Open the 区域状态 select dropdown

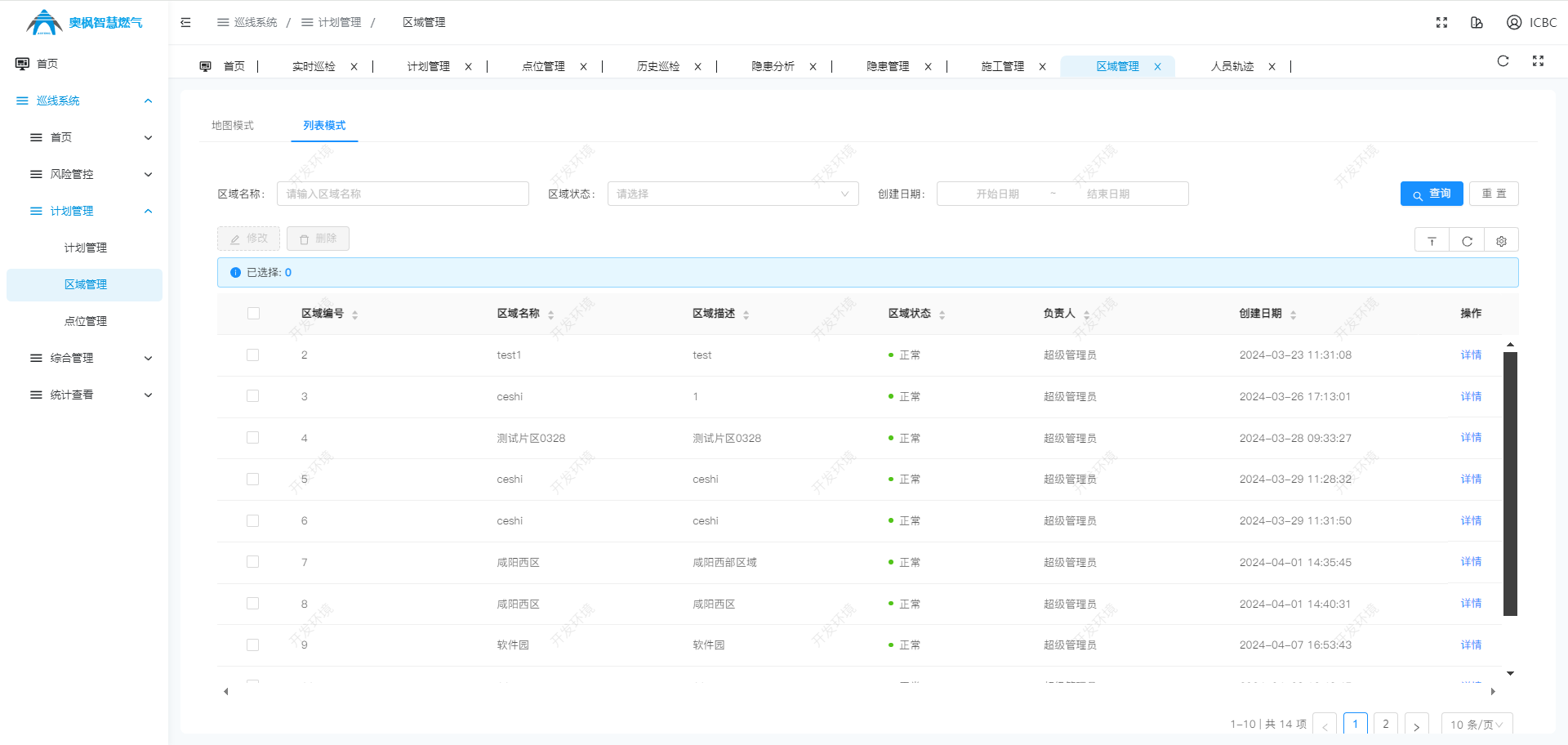pos(733,194)
